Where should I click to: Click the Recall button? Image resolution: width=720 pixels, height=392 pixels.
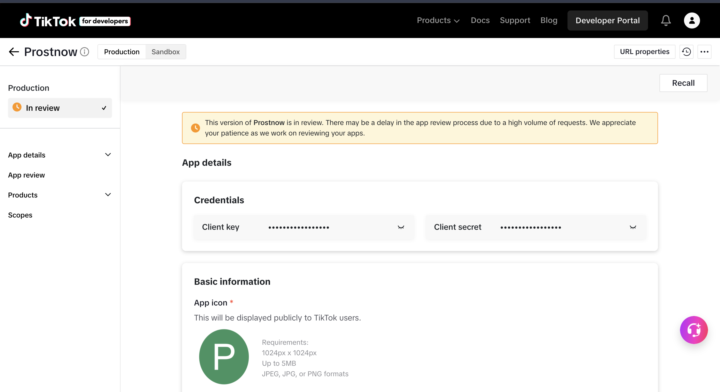(x=683, y=83)
